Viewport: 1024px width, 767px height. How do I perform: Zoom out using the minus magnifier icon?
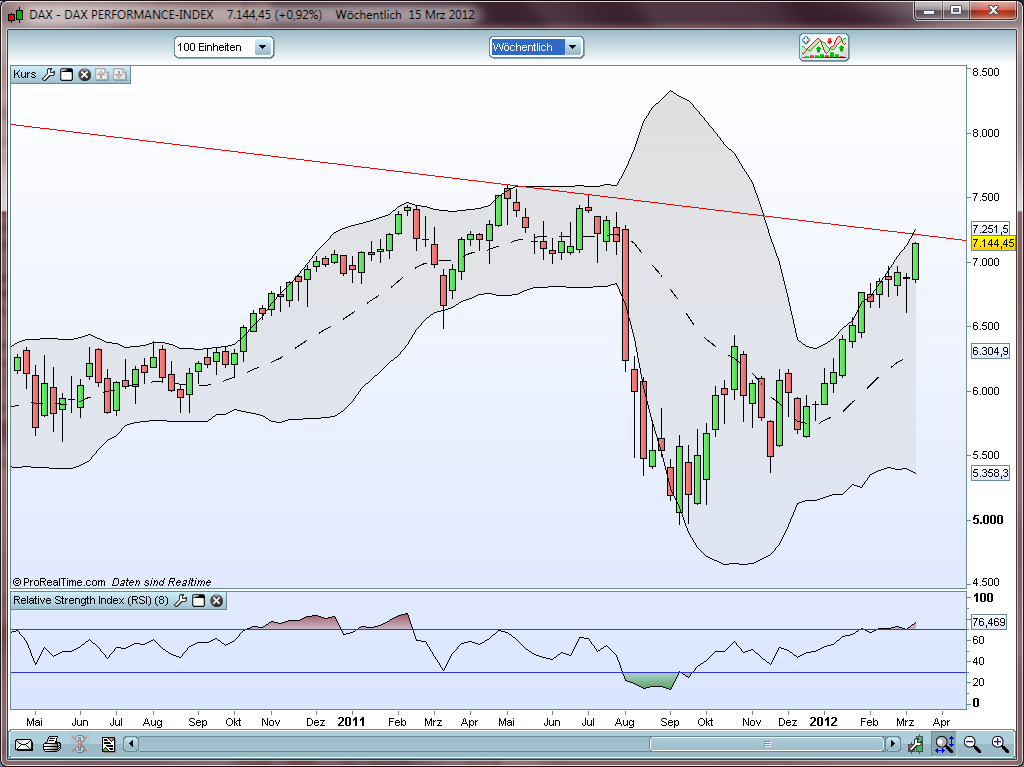click(x=970, y=744)
